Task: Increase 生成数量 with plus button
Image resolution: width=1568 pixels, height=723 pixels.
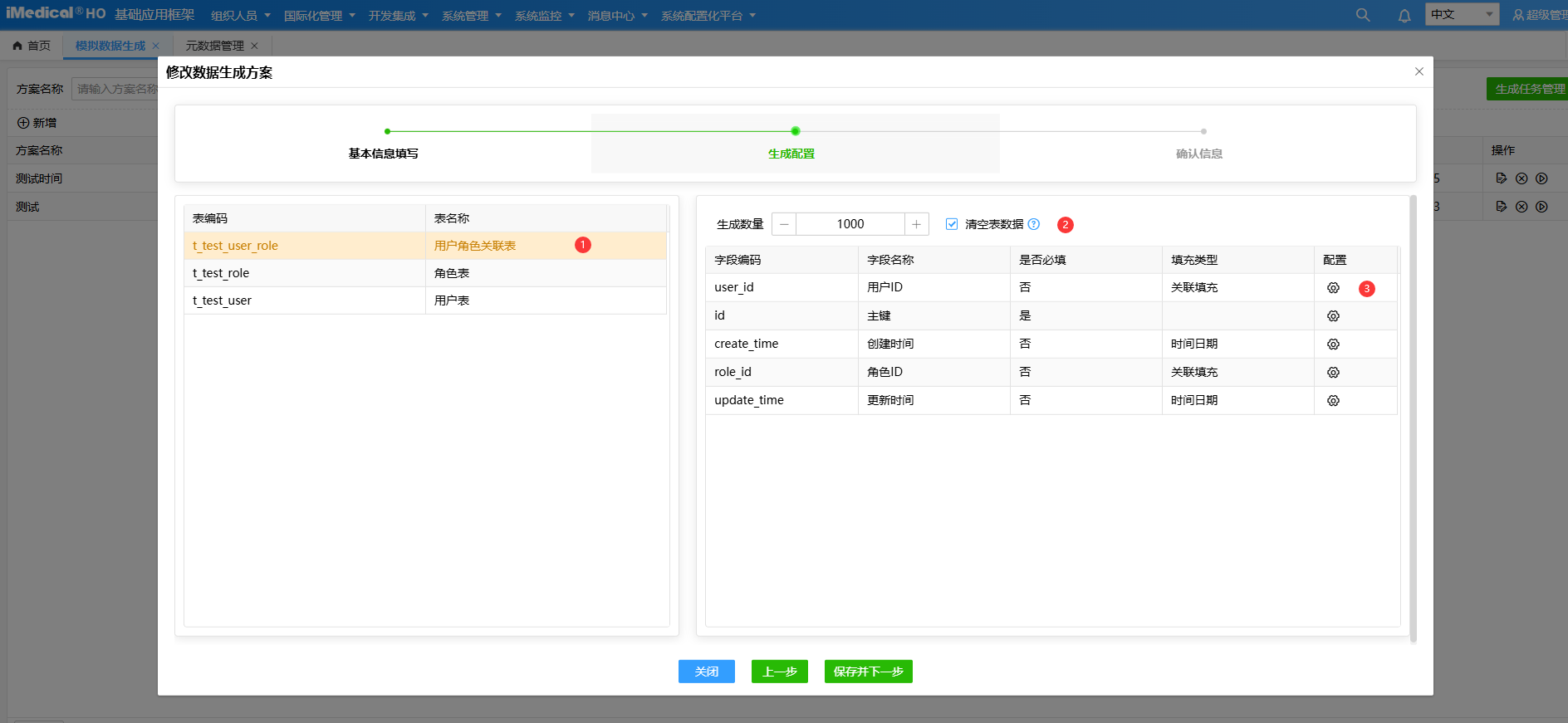Action: (916, 224)
